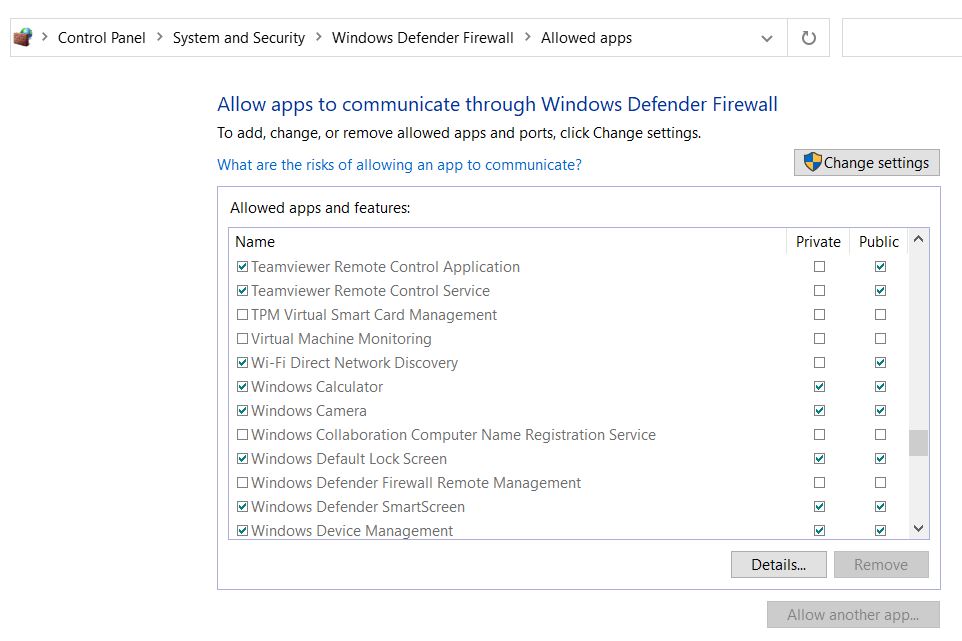Open the address bar history dropdown
Image resolution: width=962 pixels, height=641 pixels.
click(766, 38)
